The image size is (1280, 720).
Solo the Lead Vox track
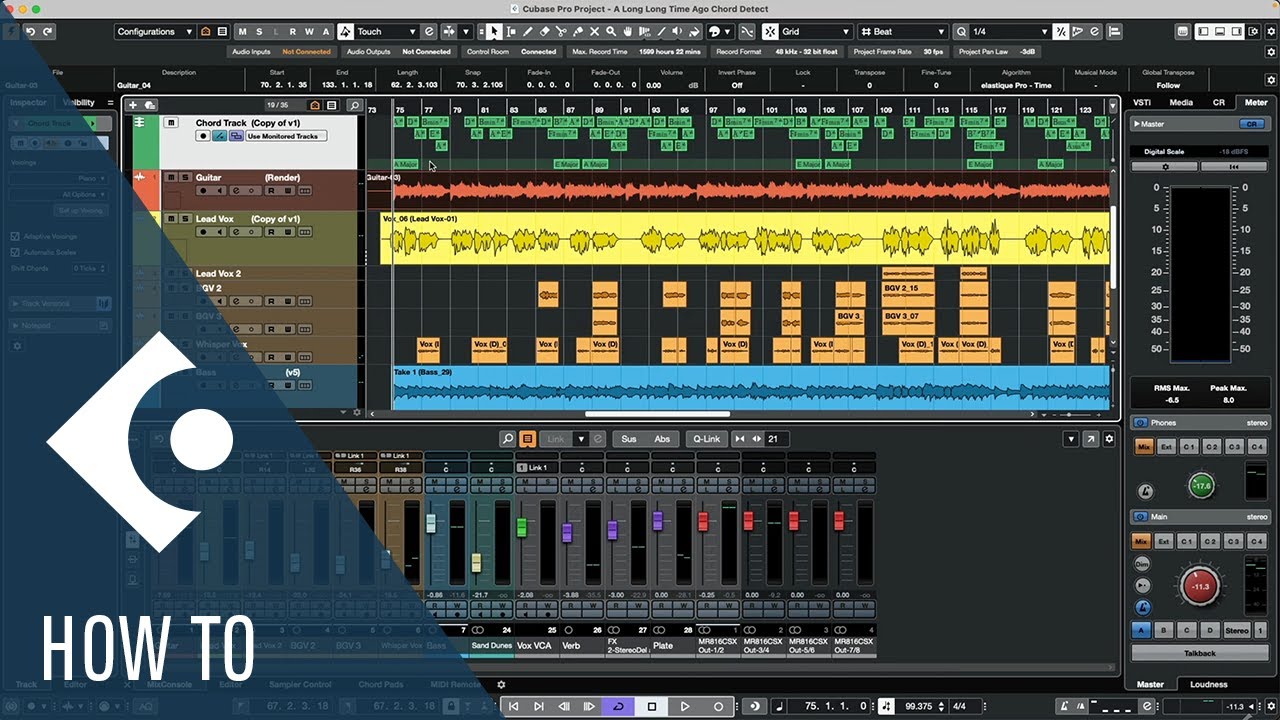184,219
